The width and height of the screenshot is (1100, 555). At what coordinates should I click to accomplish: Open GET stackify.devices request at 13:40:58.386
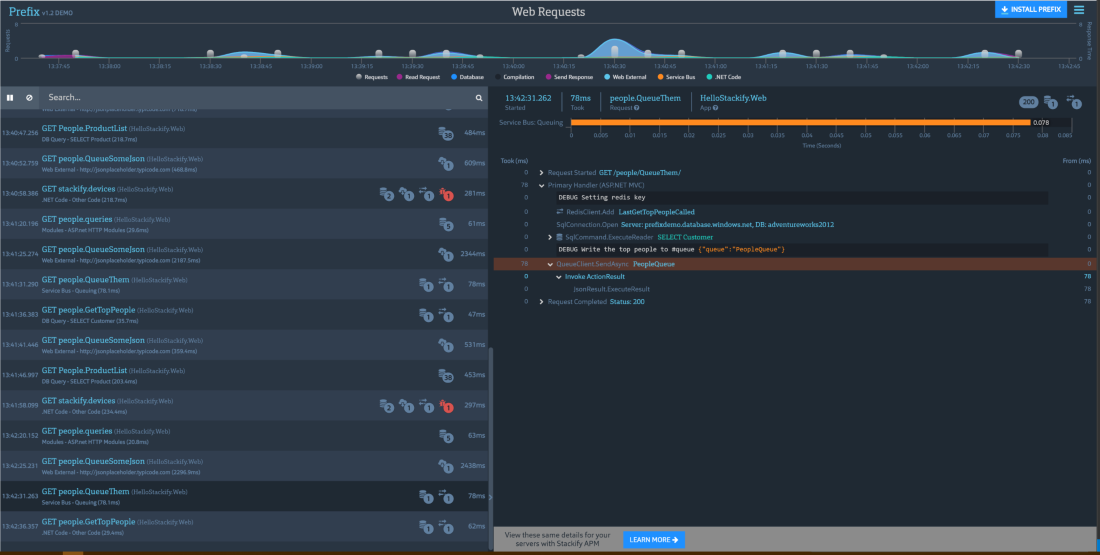(244, 194)
